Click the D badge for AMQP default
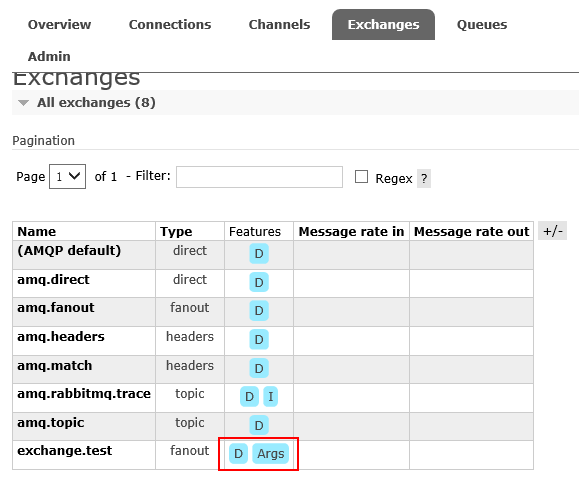Viewport: 579px width, 479px height. pos(259,254)
